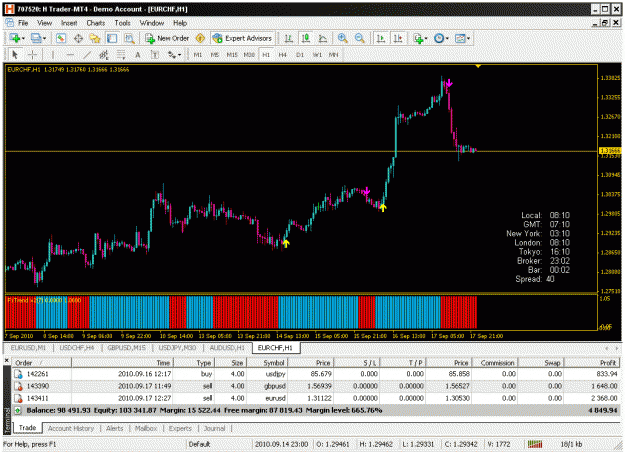Image resolution: width=625 pixels, height=452 pixels.
Task: Select order 143390 gbpusd row
Action: click(316, 386)
